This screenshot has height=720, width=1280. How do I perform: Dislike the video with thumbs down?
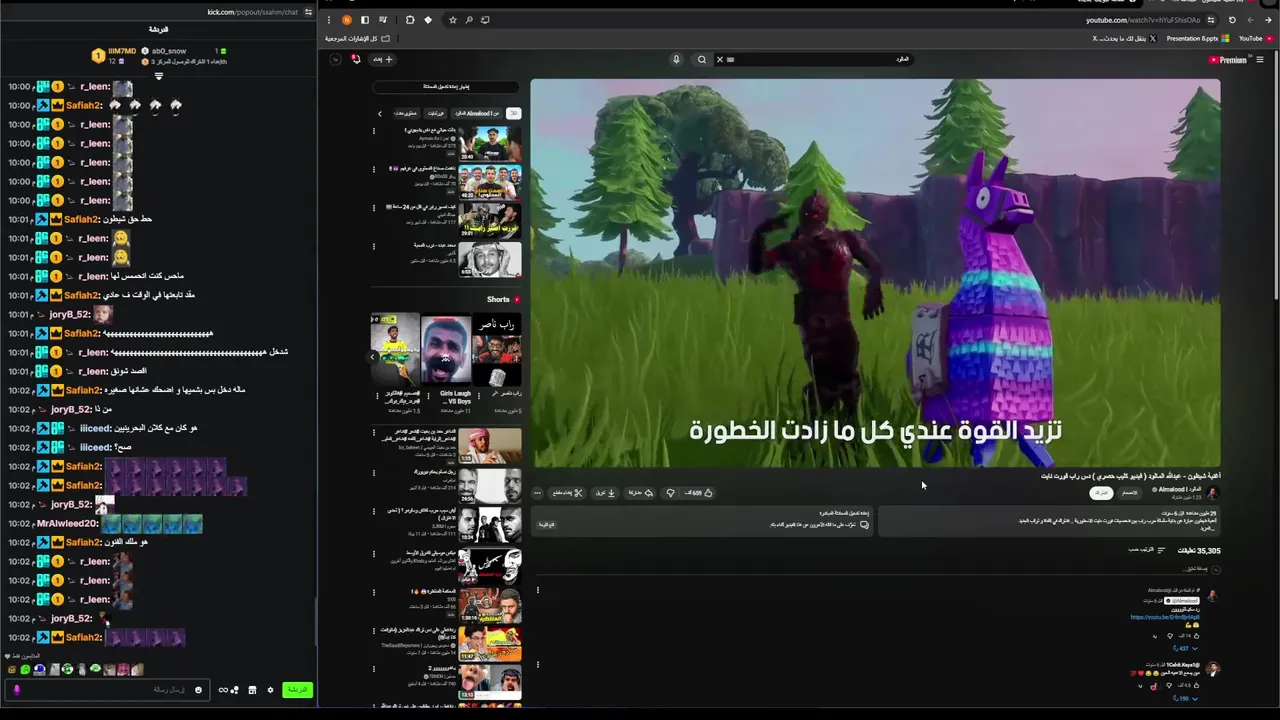670,493
